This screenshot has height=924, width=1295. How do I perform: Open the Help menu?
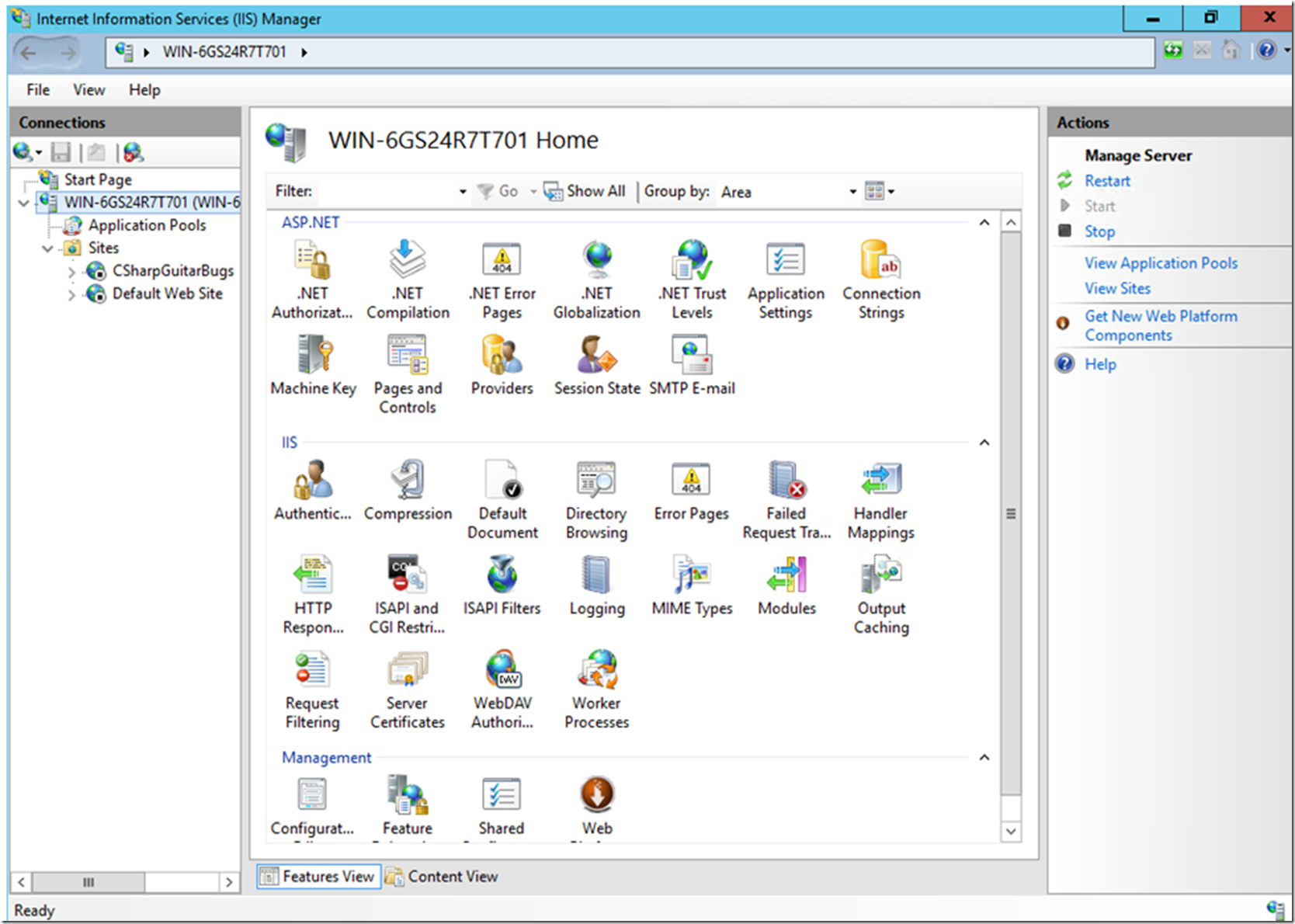point(144,90)
